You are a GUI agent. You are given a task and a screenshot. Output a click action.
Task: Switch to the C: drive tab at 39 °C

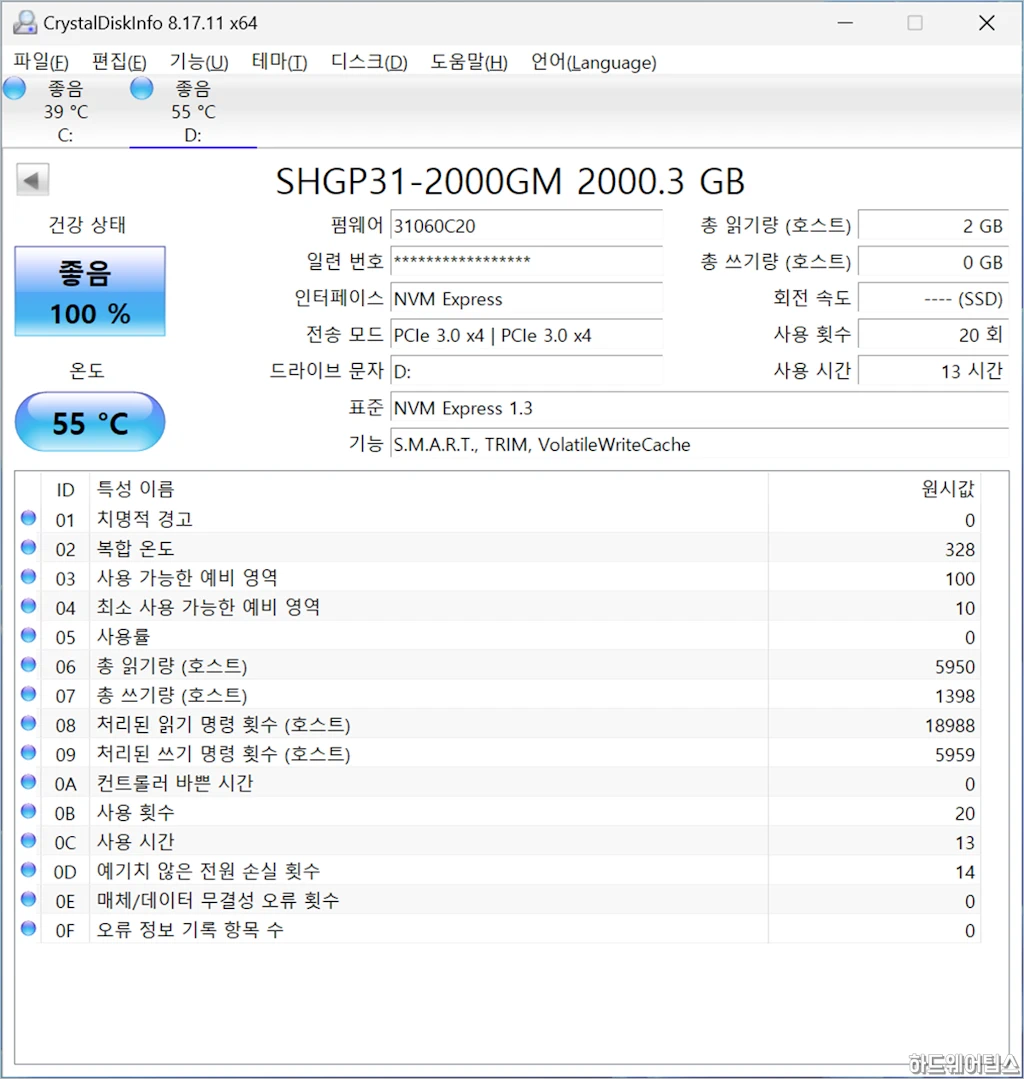(65, 111)
